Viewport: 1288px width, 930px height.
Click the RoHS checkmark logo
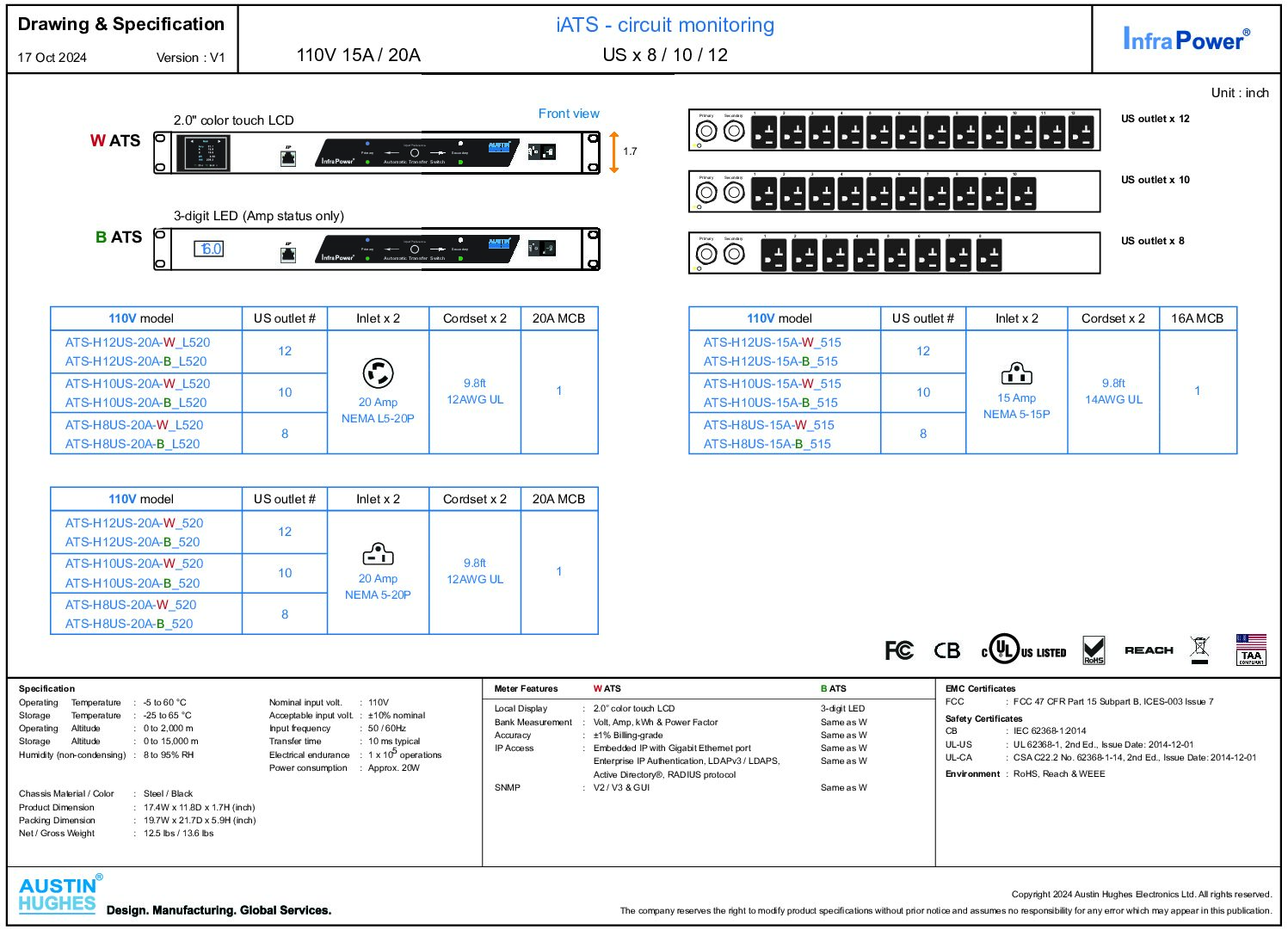[1094, 650]
